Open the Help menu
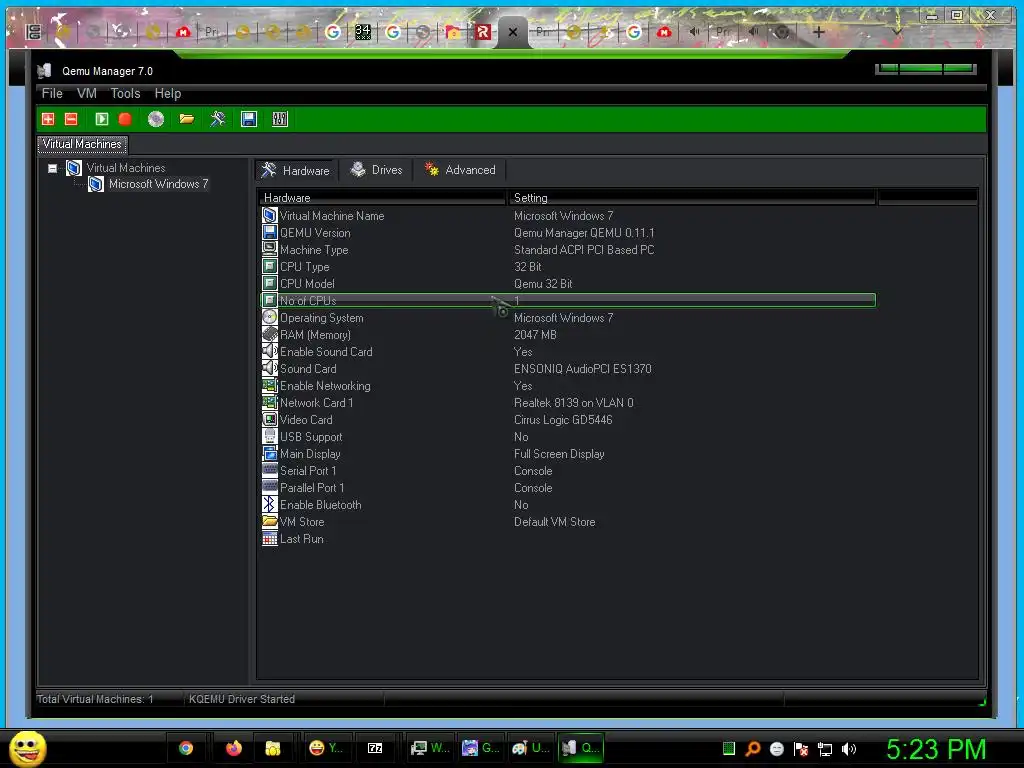 [168, 93]
